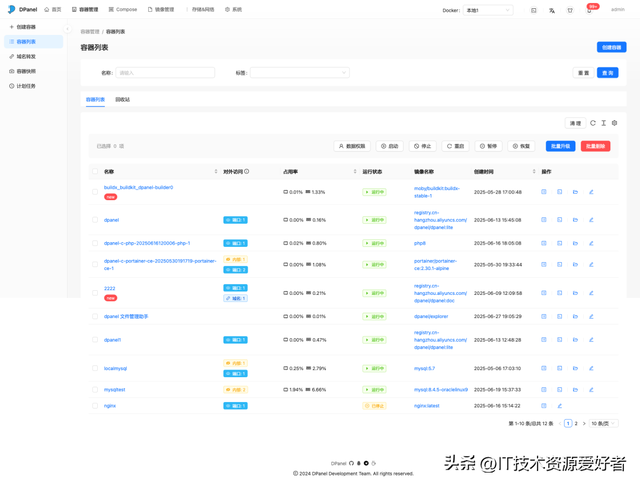Click the language translate icon in header
Screen dimensions: 640x485
[552, 10]
